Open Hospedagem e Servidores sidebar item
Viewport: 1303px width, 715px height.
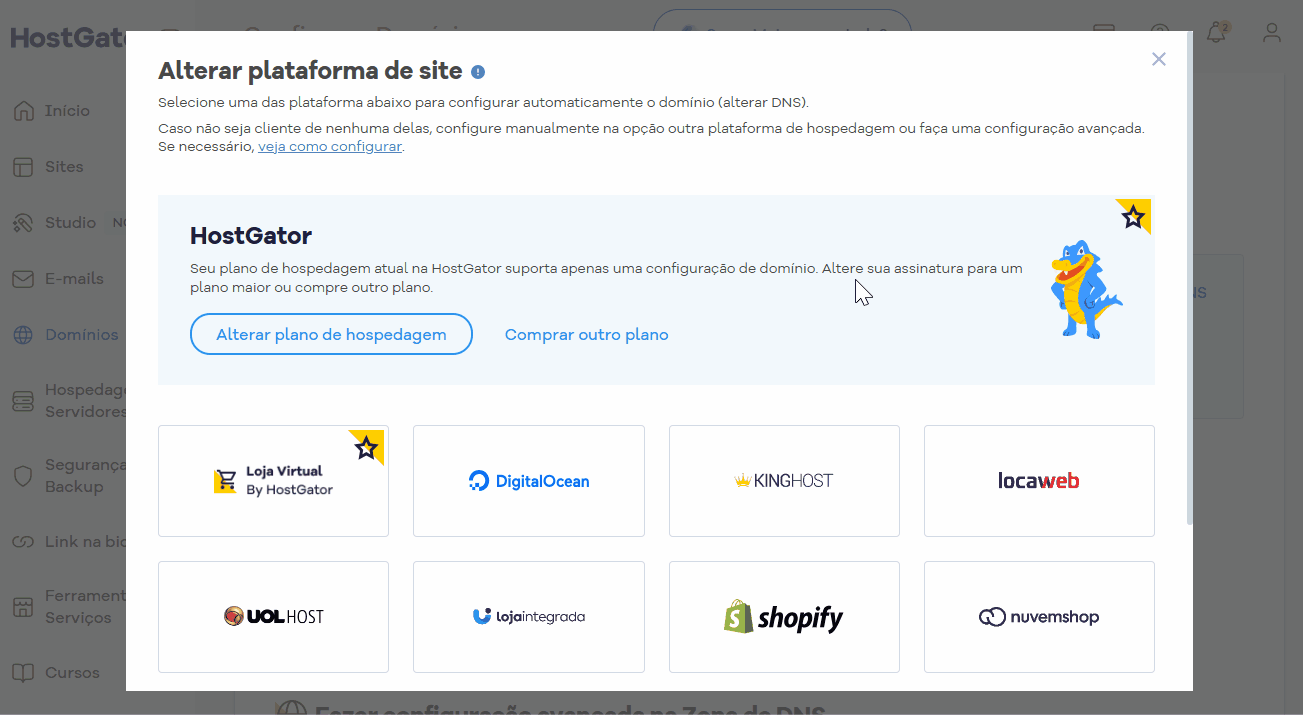[x=69, y=401]
